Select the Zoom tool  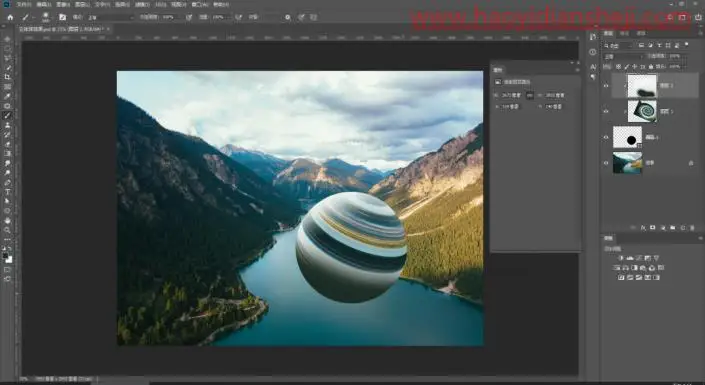[x=7, y=230]
